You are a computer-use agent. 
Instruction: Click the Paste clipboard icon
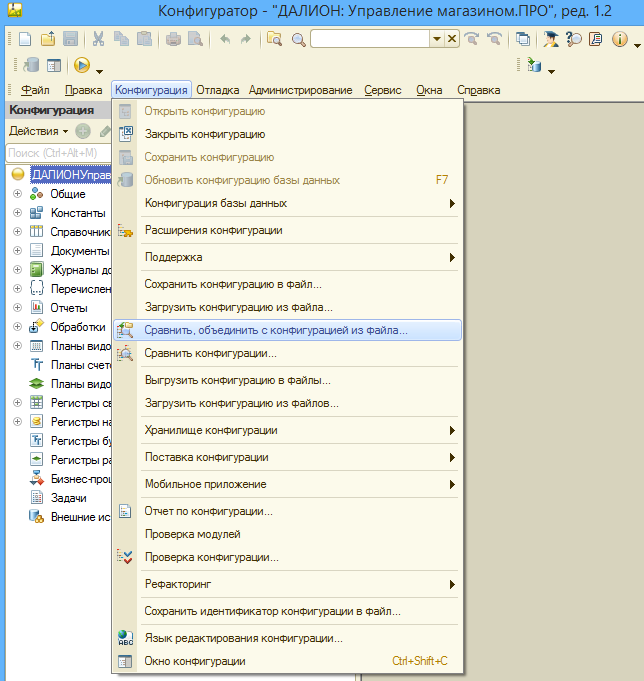(x=144, y=39)
